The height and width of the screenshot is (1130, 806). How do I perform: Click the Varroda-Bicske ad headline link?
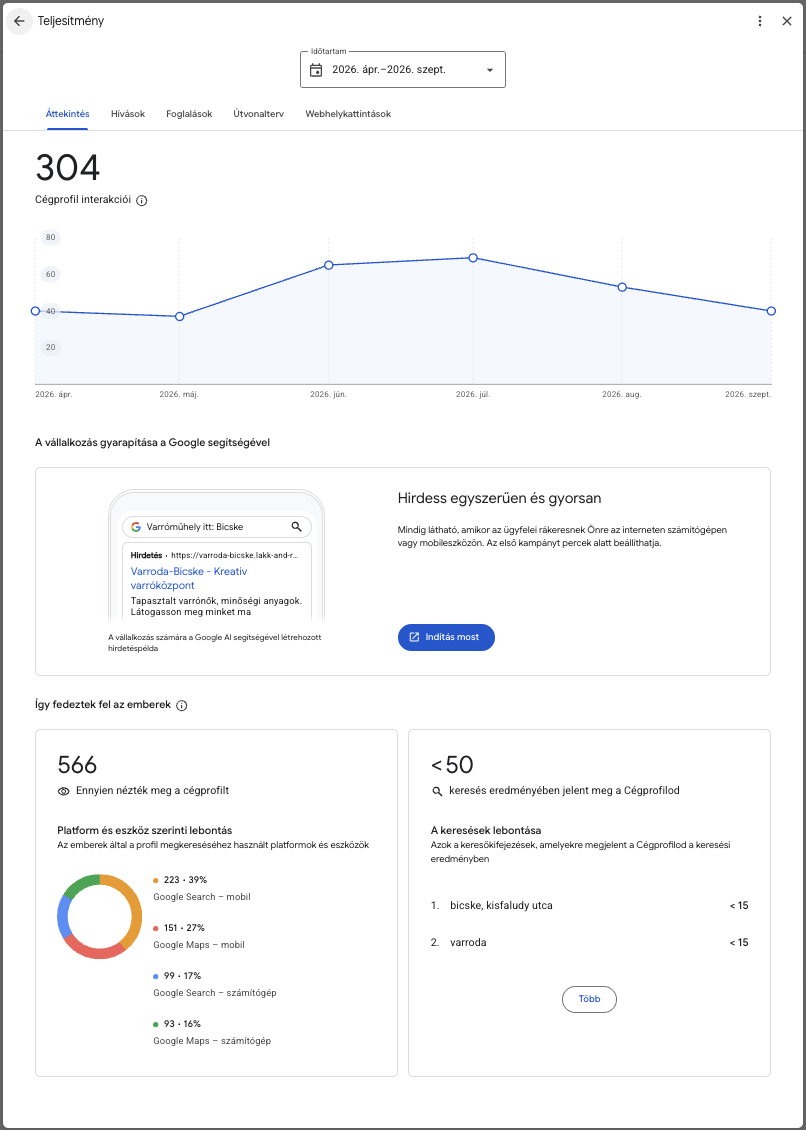point(189,578)
